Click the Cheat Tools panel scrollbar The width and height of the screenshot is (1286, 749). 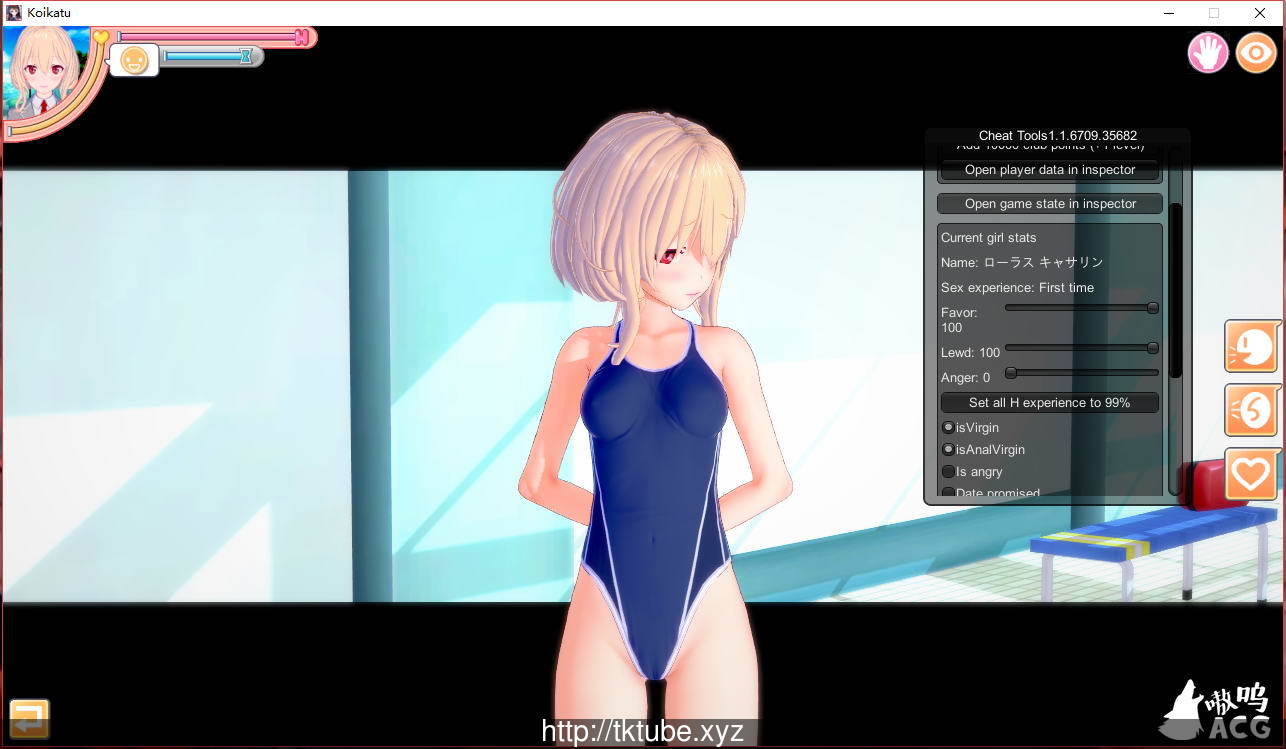point(1176,290)
